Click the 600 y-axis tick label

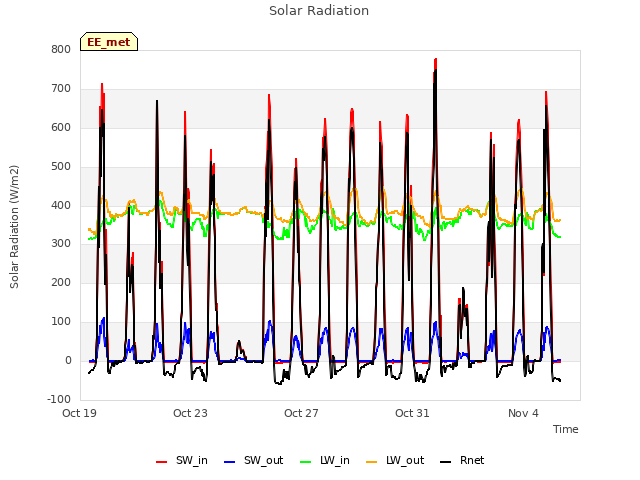pos(61,128)
